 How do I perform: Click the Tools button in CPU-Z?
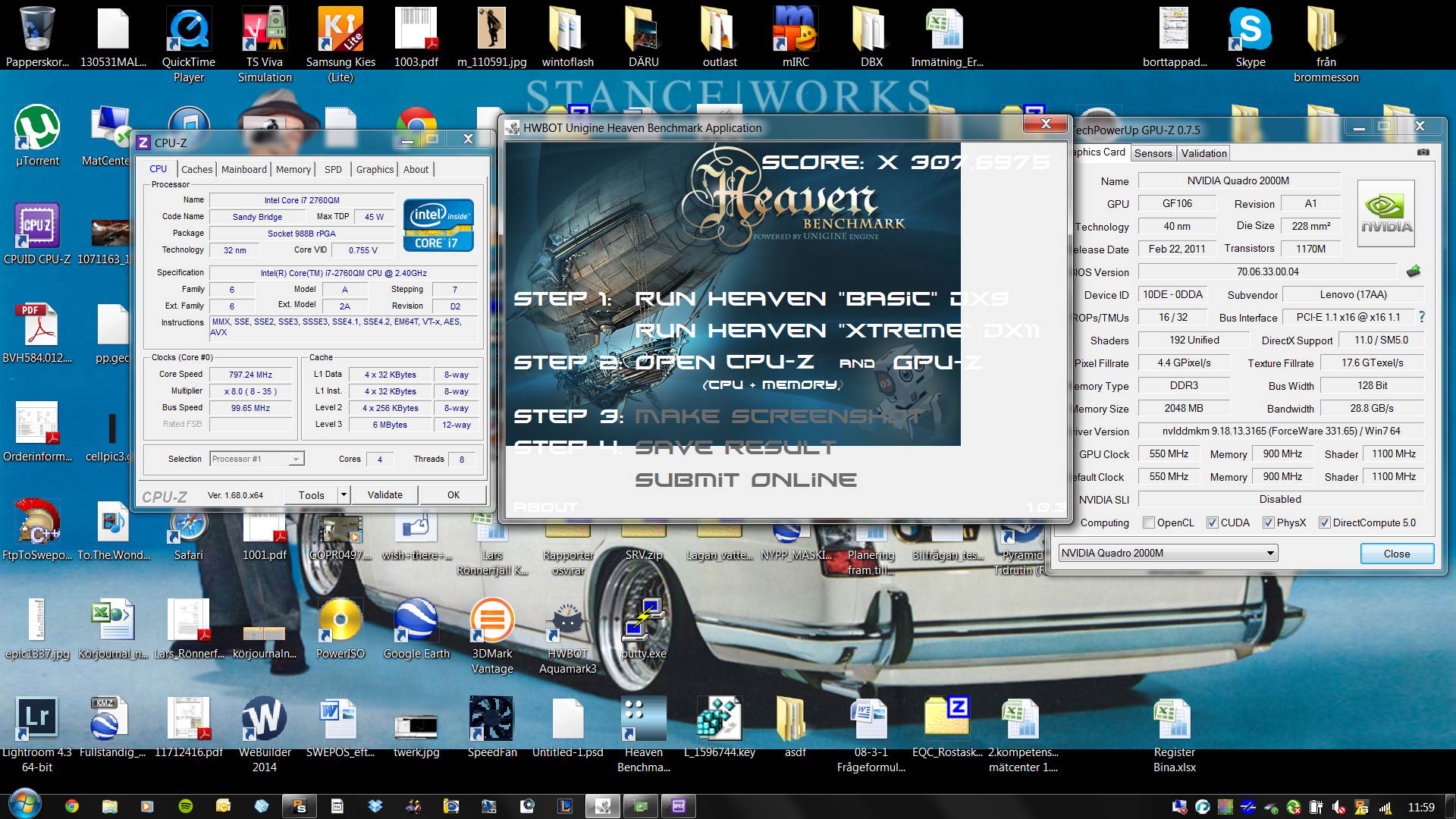coord(311,494)
